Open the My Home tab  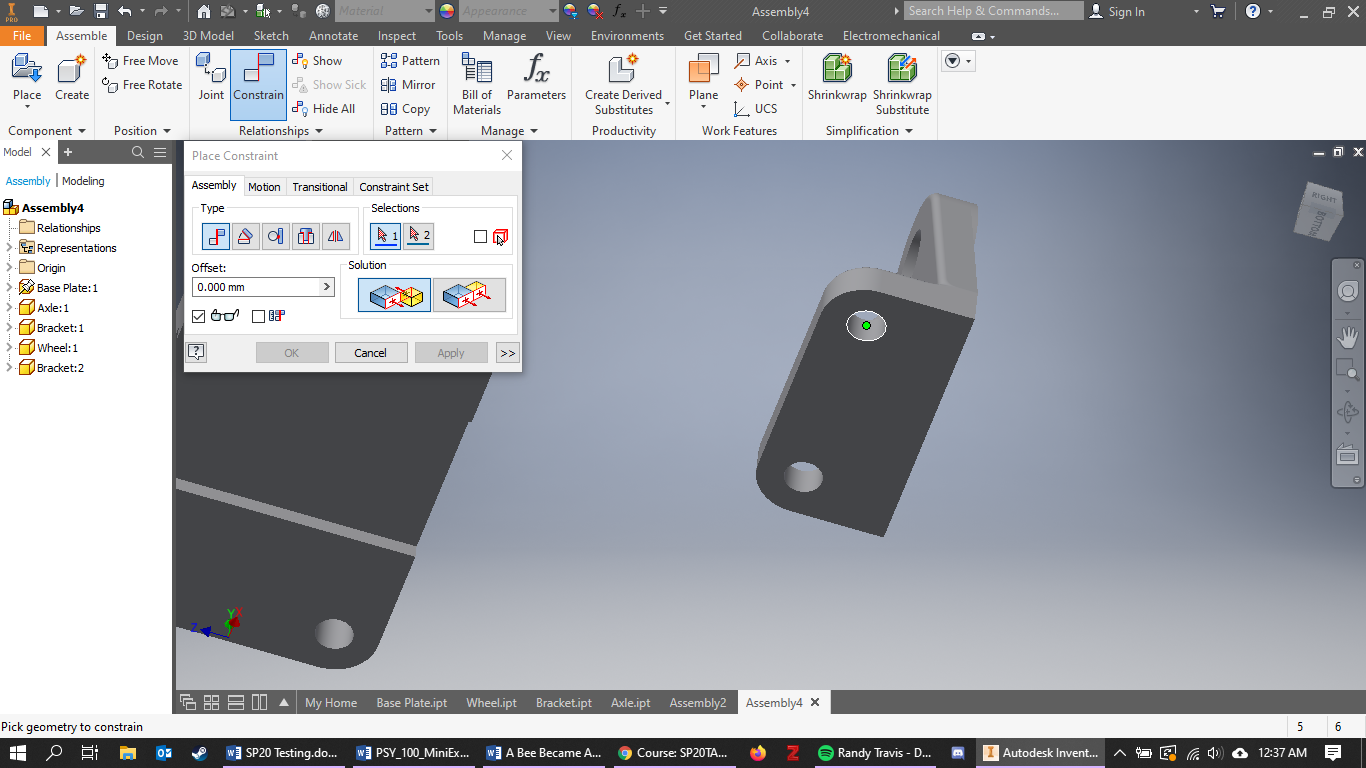point(331,703)
